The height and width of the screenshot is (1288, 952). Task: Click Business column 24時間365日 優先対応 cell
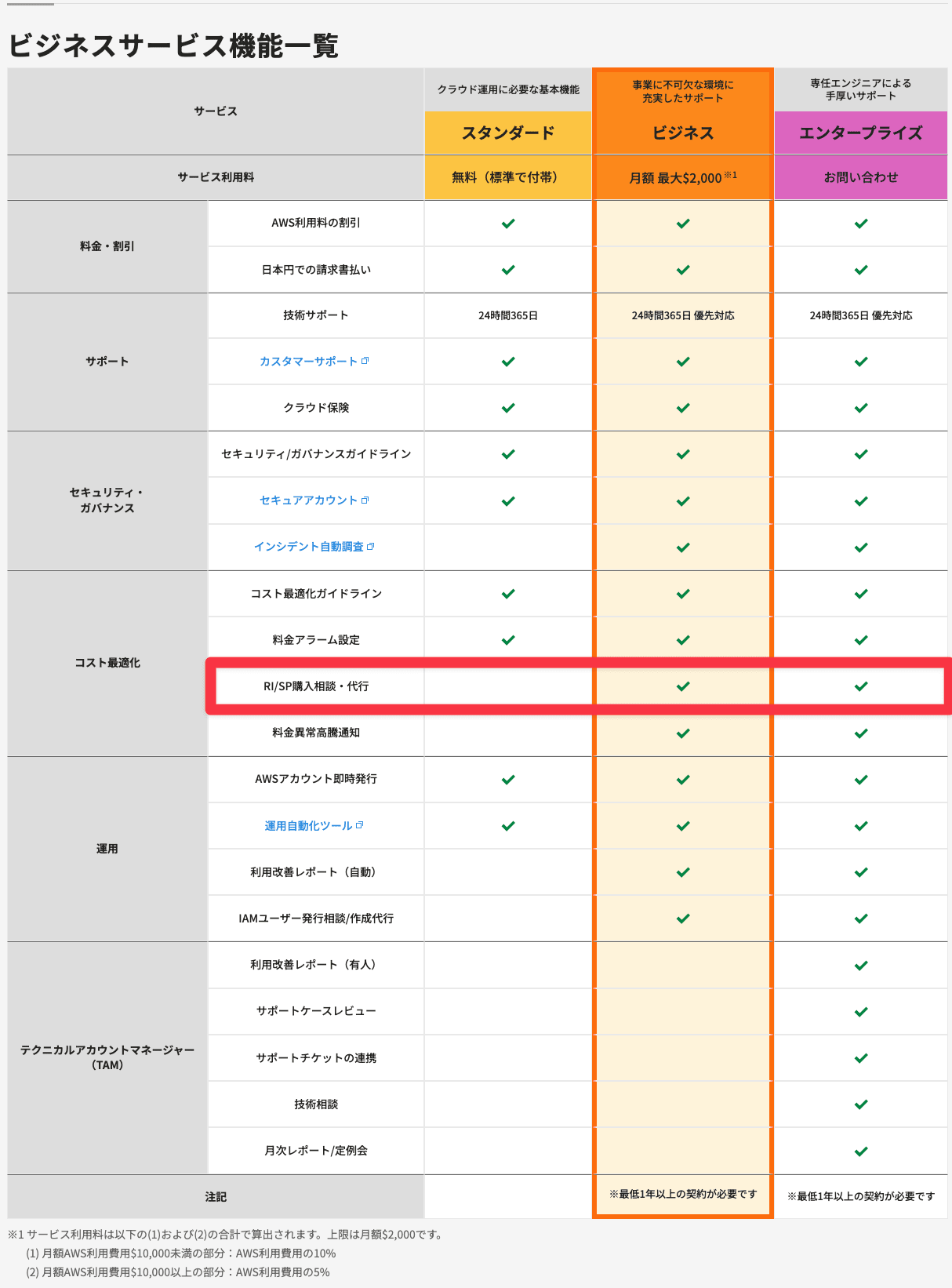683,315
